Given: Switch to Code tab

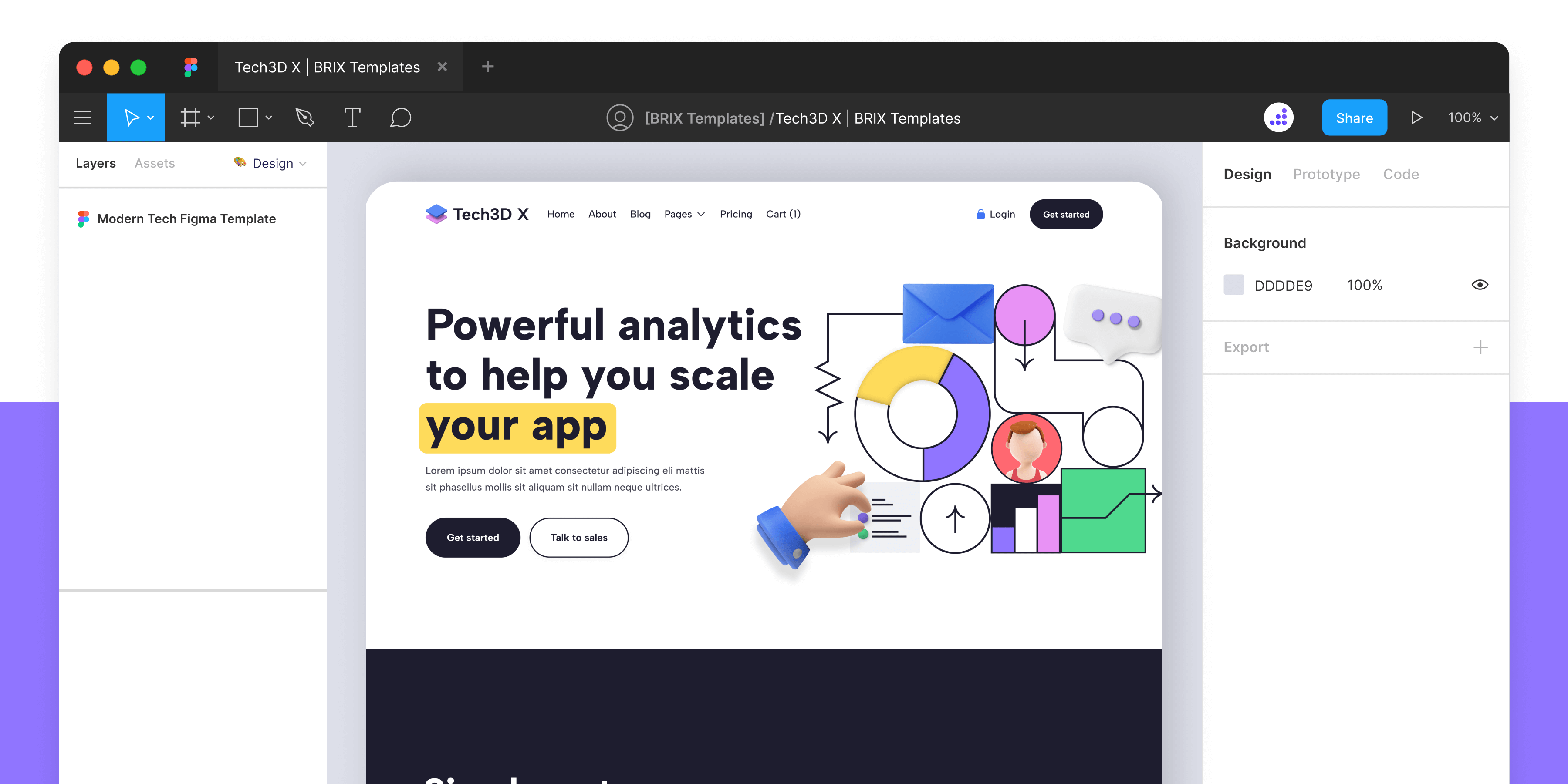Looking at the screenshot, I should click(1402, 174).
